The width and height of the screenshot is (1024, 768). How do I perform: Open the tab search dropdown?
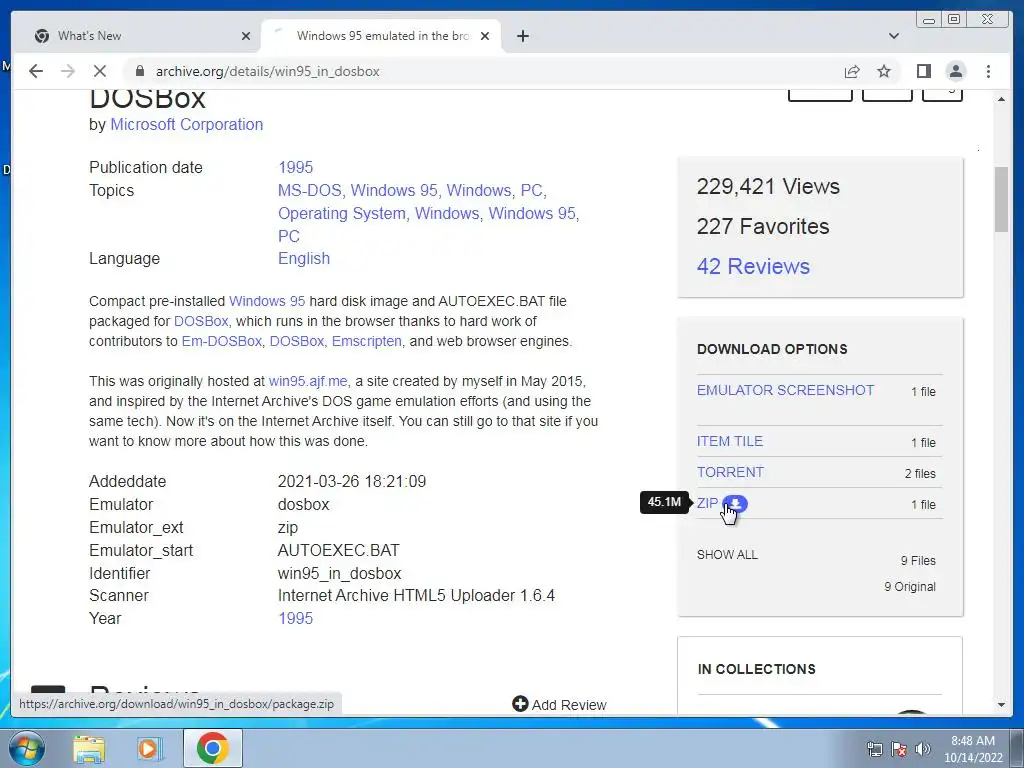click(x=893, y=36)
